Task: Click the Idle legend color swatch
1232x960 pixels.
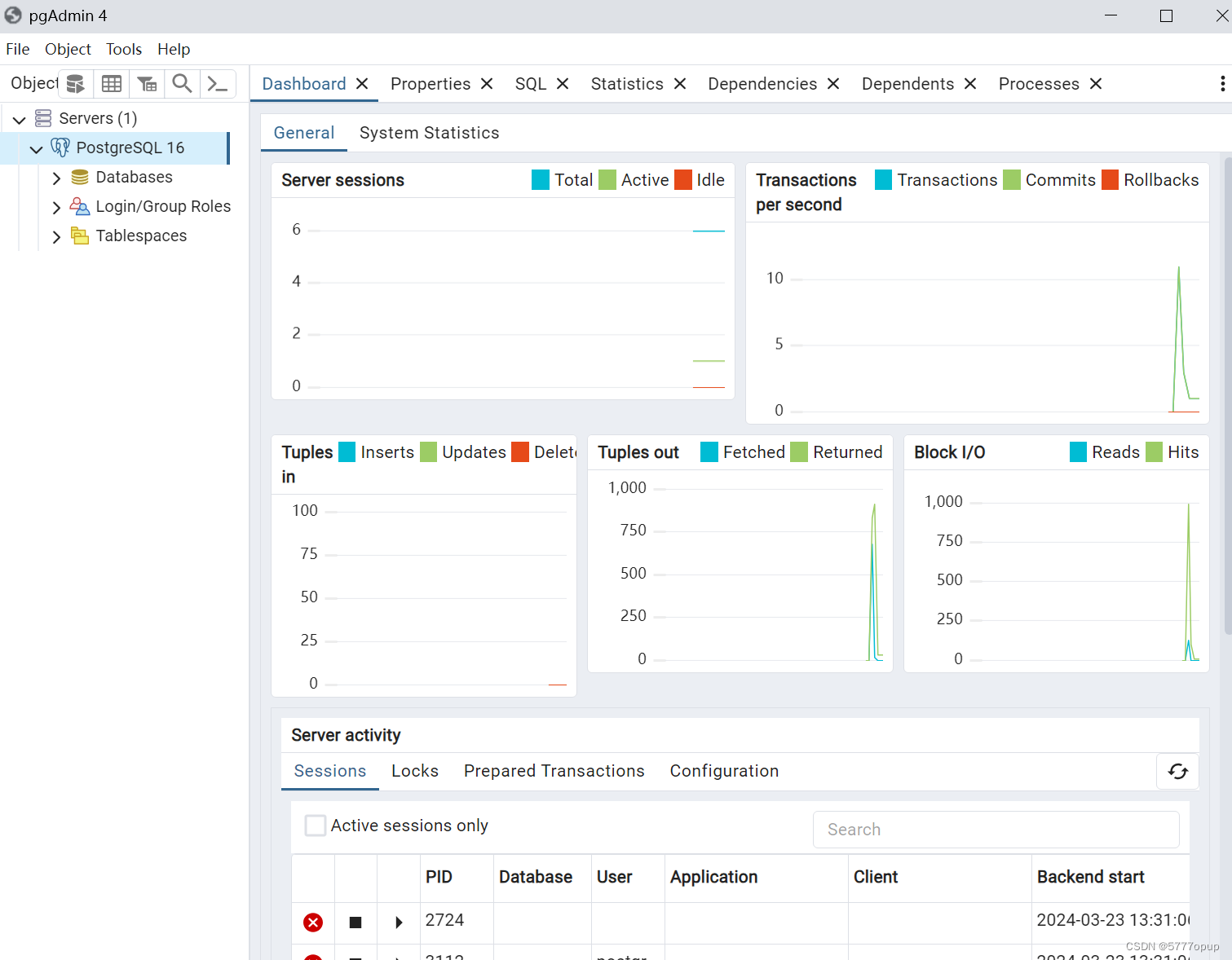Action: [x=683, y=179]
